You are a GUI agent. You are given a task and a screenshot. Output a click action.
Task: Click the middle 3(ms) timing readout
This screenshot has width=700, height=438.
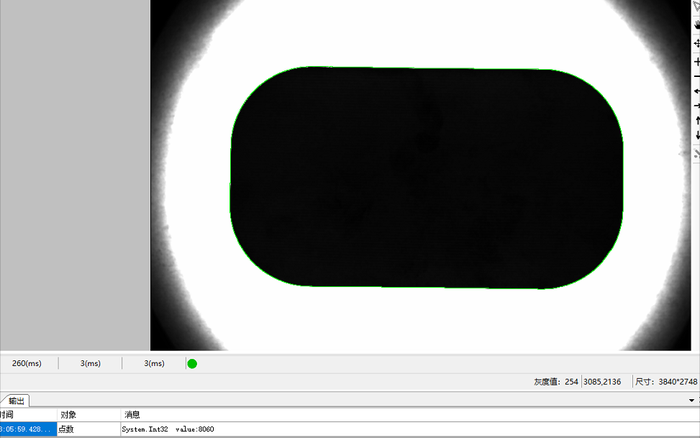(91, 363)
